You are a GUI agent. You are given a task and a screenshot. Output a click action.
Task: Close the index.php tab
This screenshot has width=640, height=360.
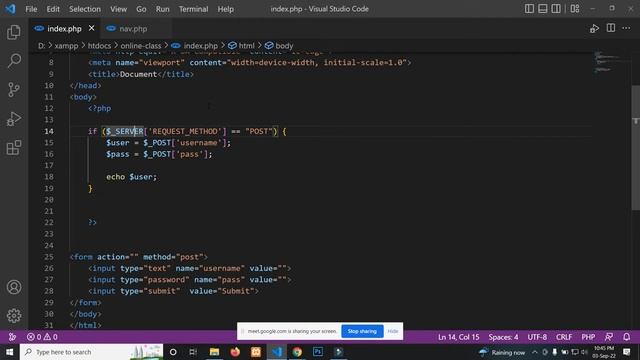pyautogui.click(x=91, y=28)
